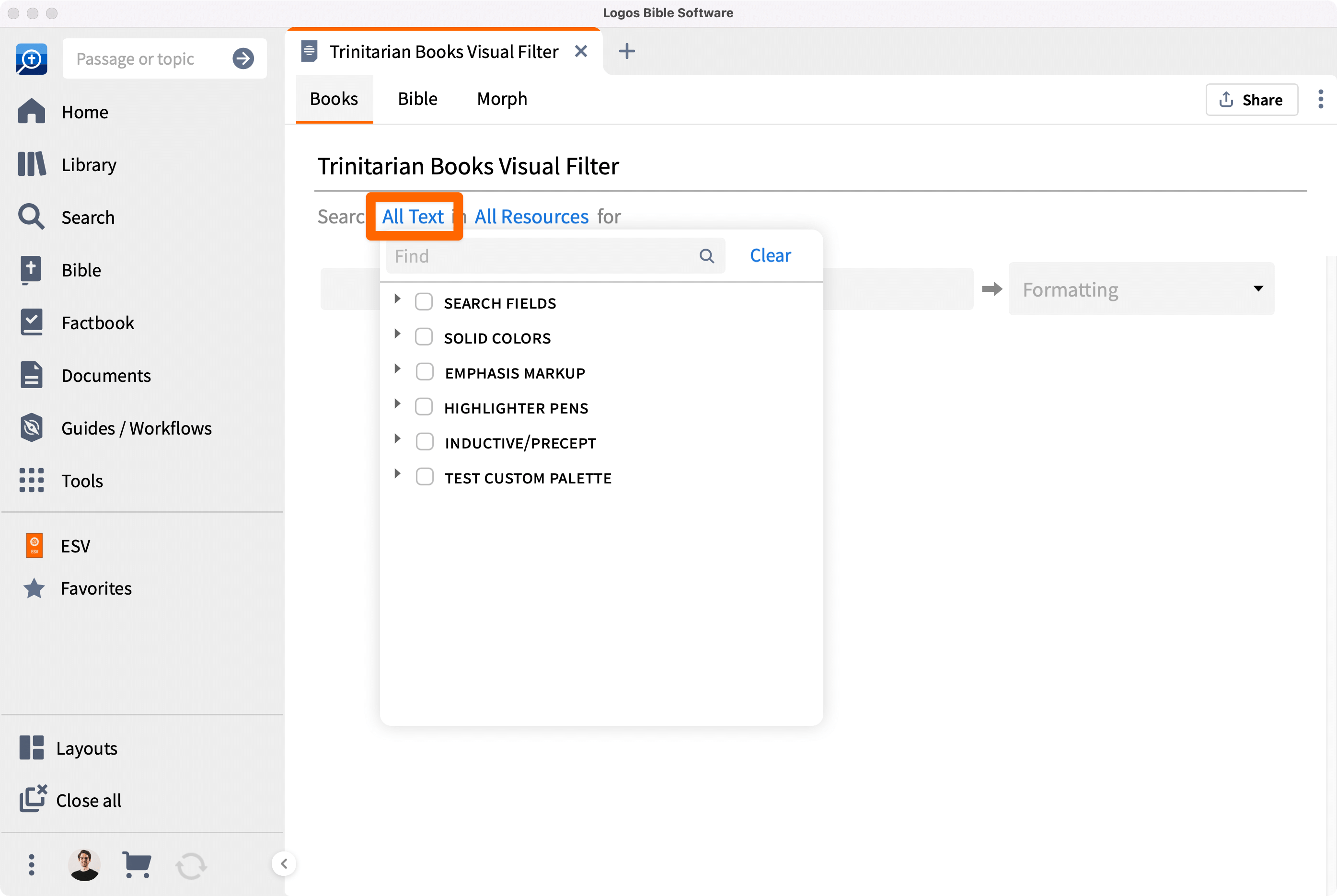
Task: Click the sync refresh icon
Action: point(191,866)
